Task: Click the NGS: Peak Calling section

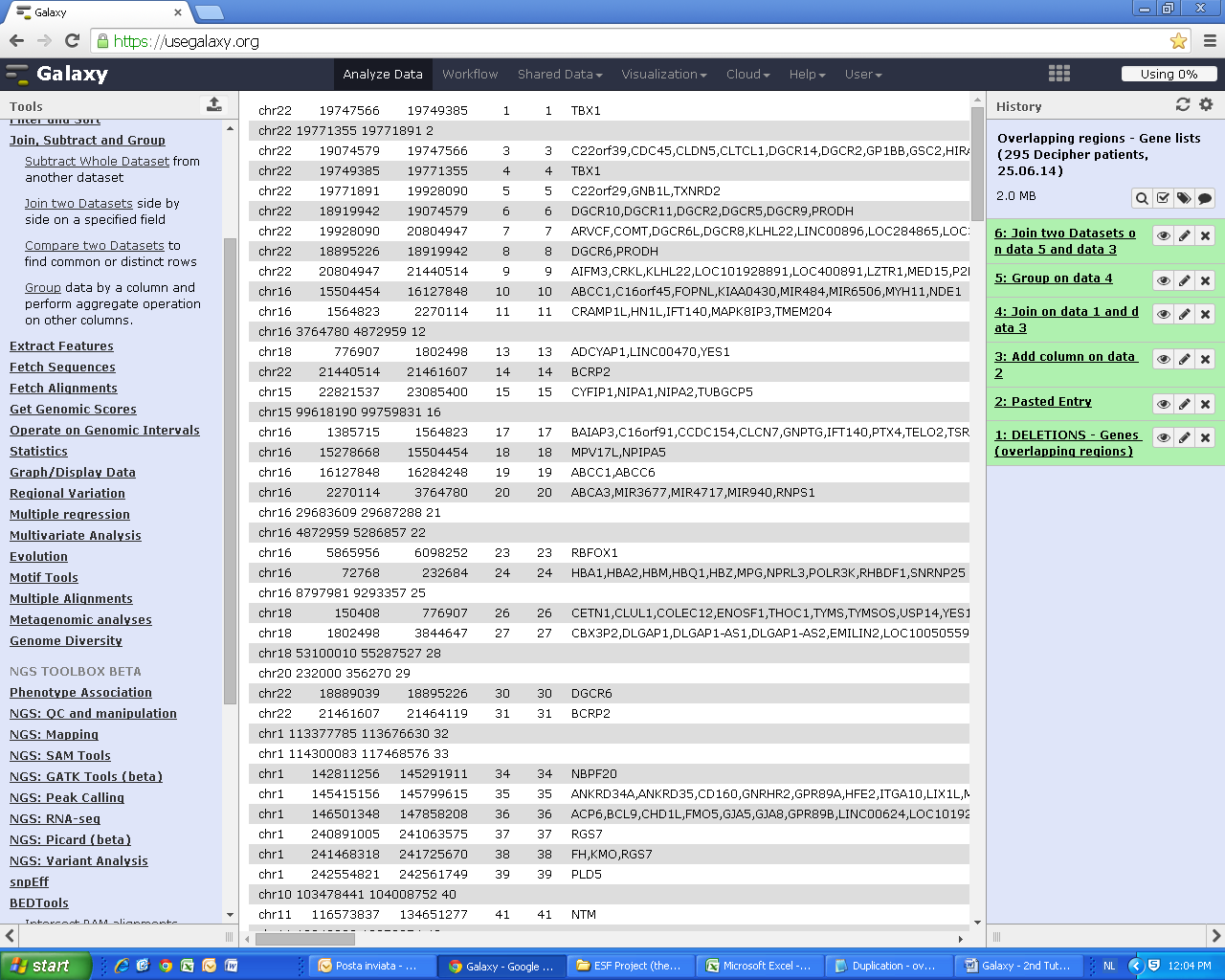Action: [67, 797]
